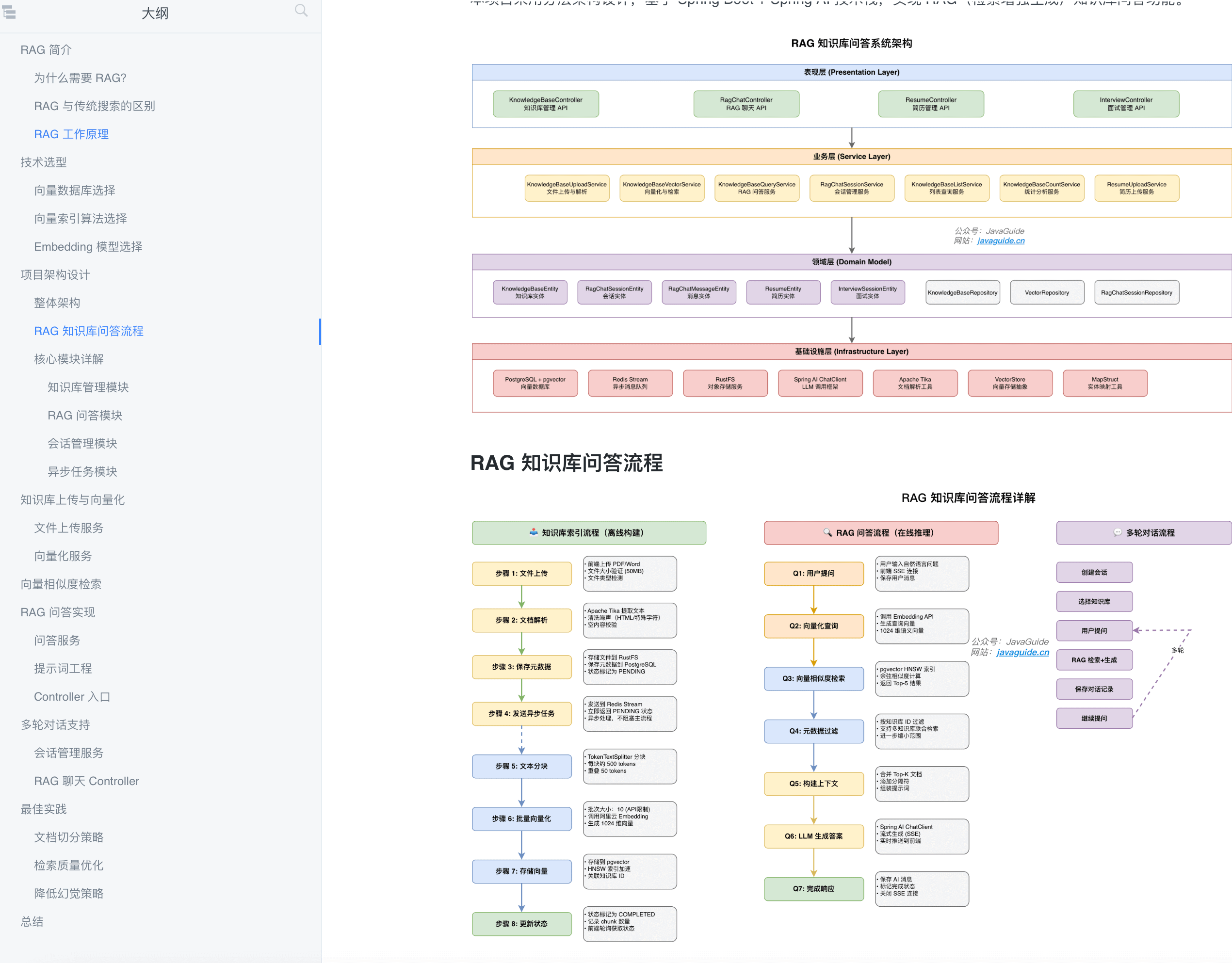Select RAG 工作原理 in the sidebar
Image resolution: width=1232 pixels, height=963 pixels.
pos(71,134)
